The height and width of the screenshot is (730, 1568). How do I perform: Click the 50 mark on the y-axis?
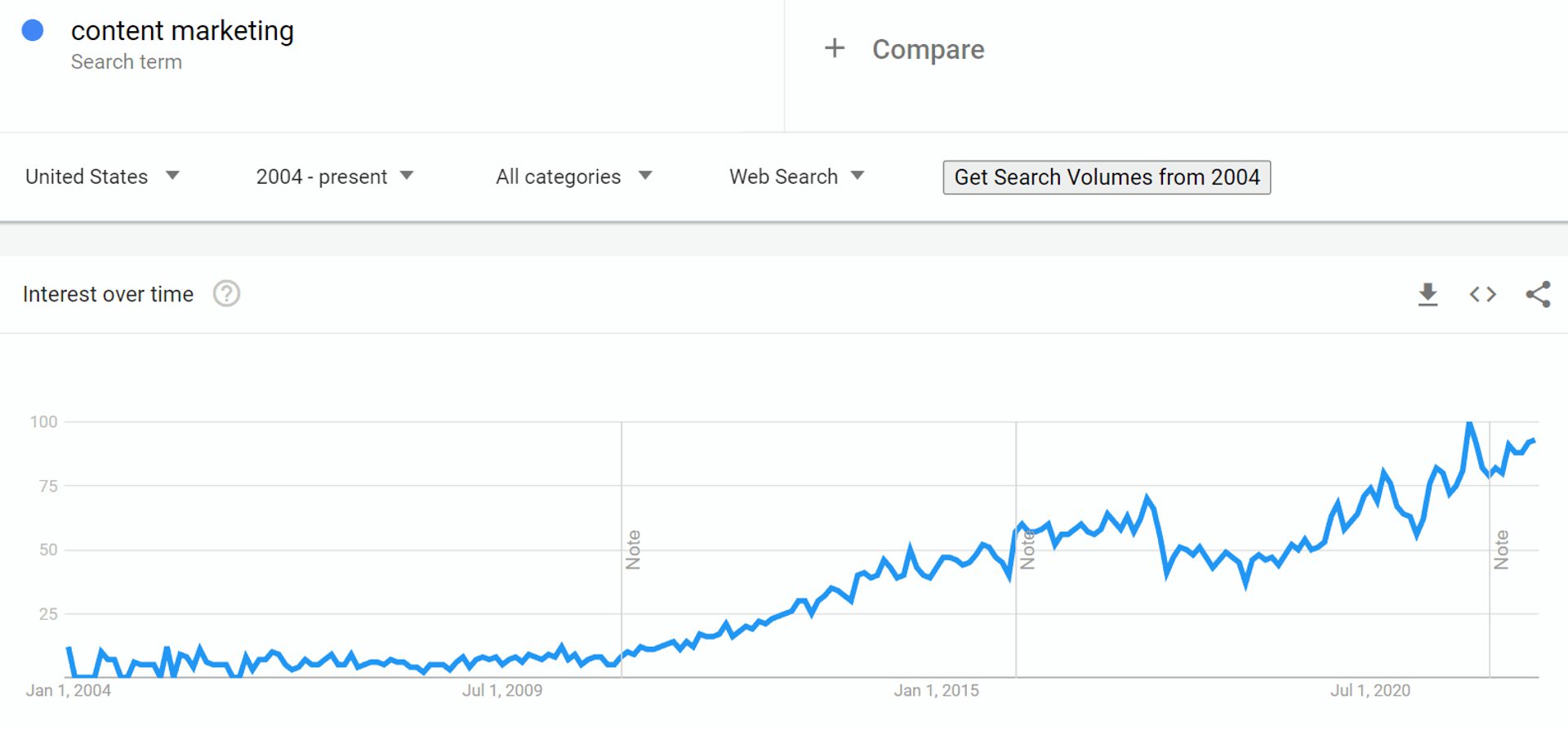click(x=49, y=550)
